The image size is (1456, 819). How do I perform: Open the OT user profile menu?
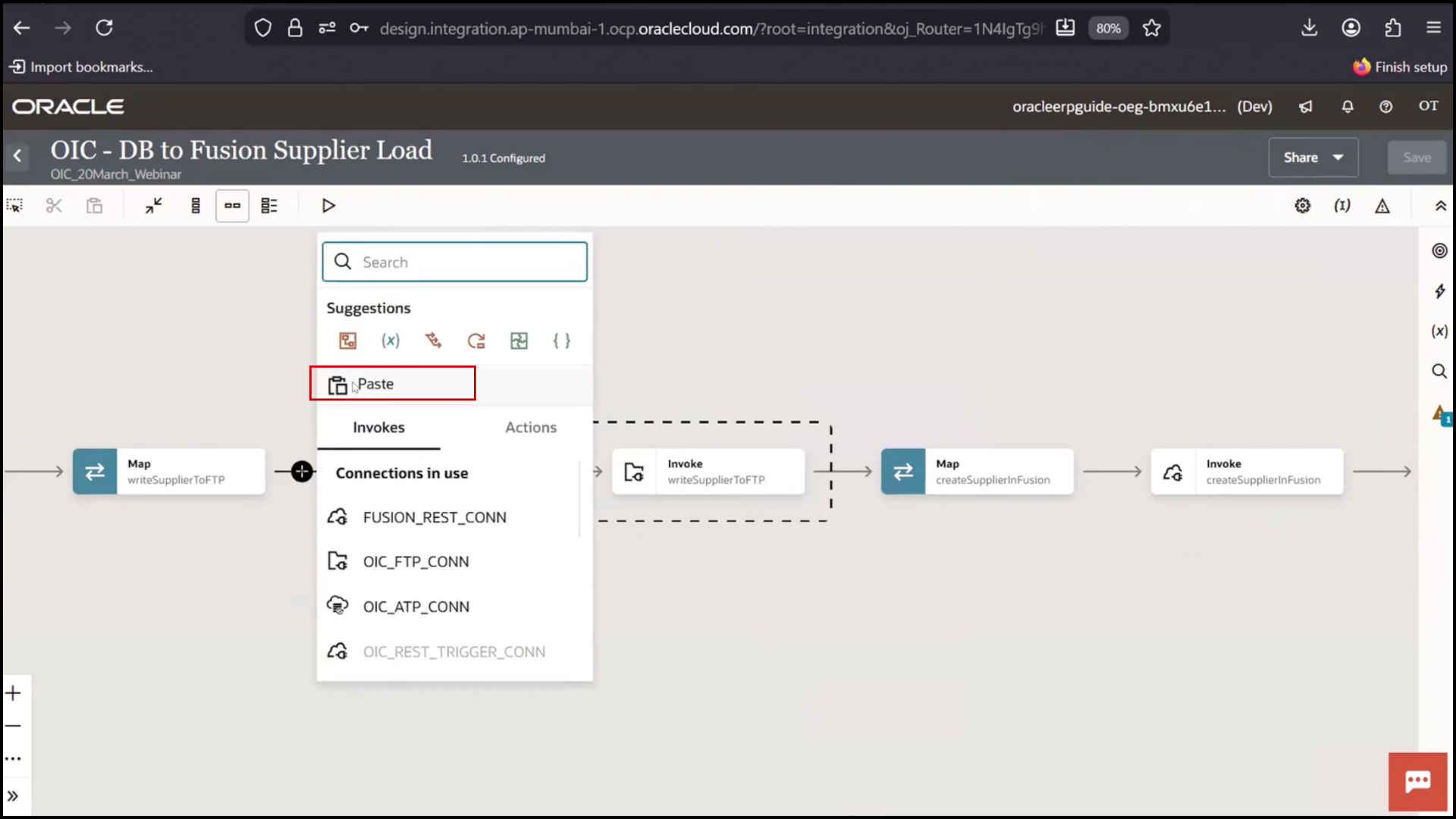[1428, 106]
